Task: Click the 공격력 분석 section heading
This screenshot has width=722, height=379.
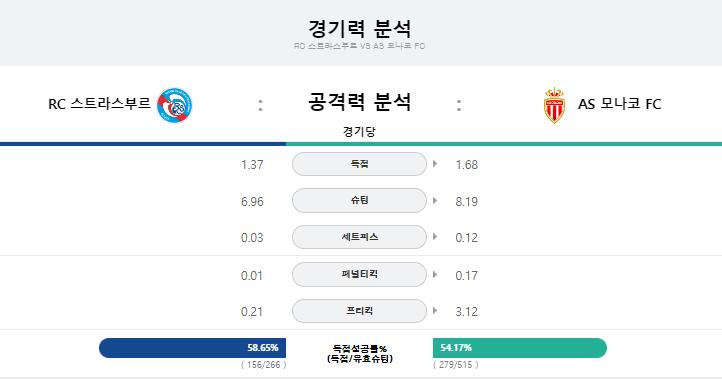Action: point(359,102)
